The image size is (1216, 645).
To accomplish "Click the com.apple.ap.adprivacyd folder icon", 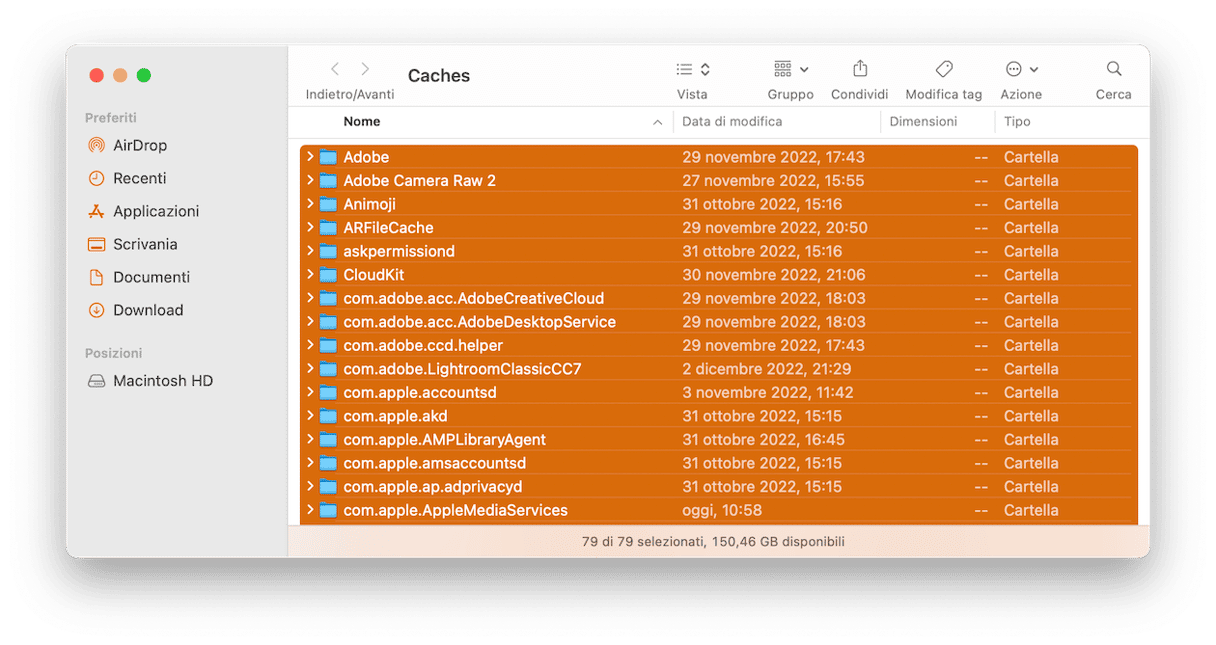I will [328, 486].
